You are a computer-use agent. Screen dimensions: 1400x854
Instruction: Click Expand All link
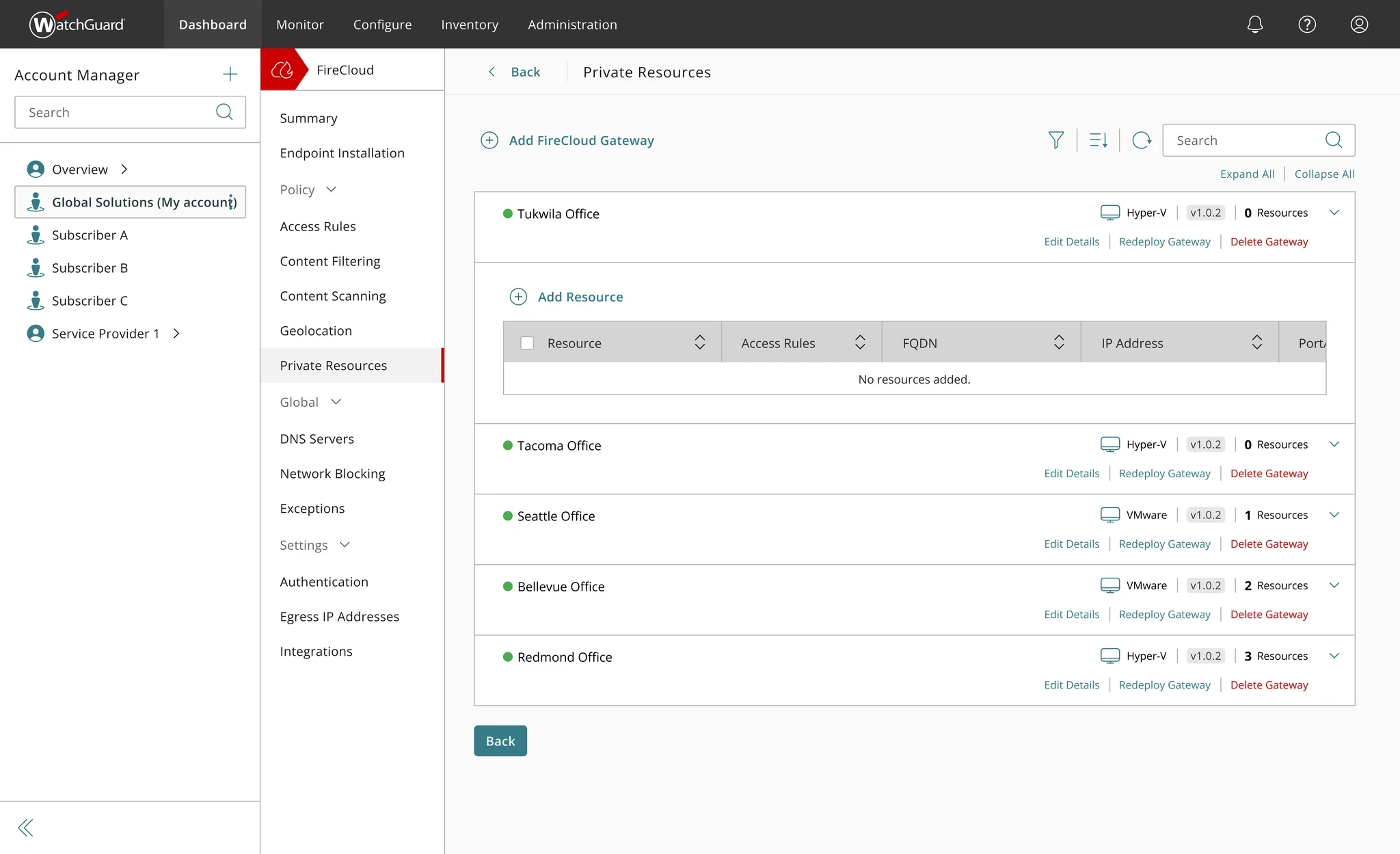pos(1247,174)
